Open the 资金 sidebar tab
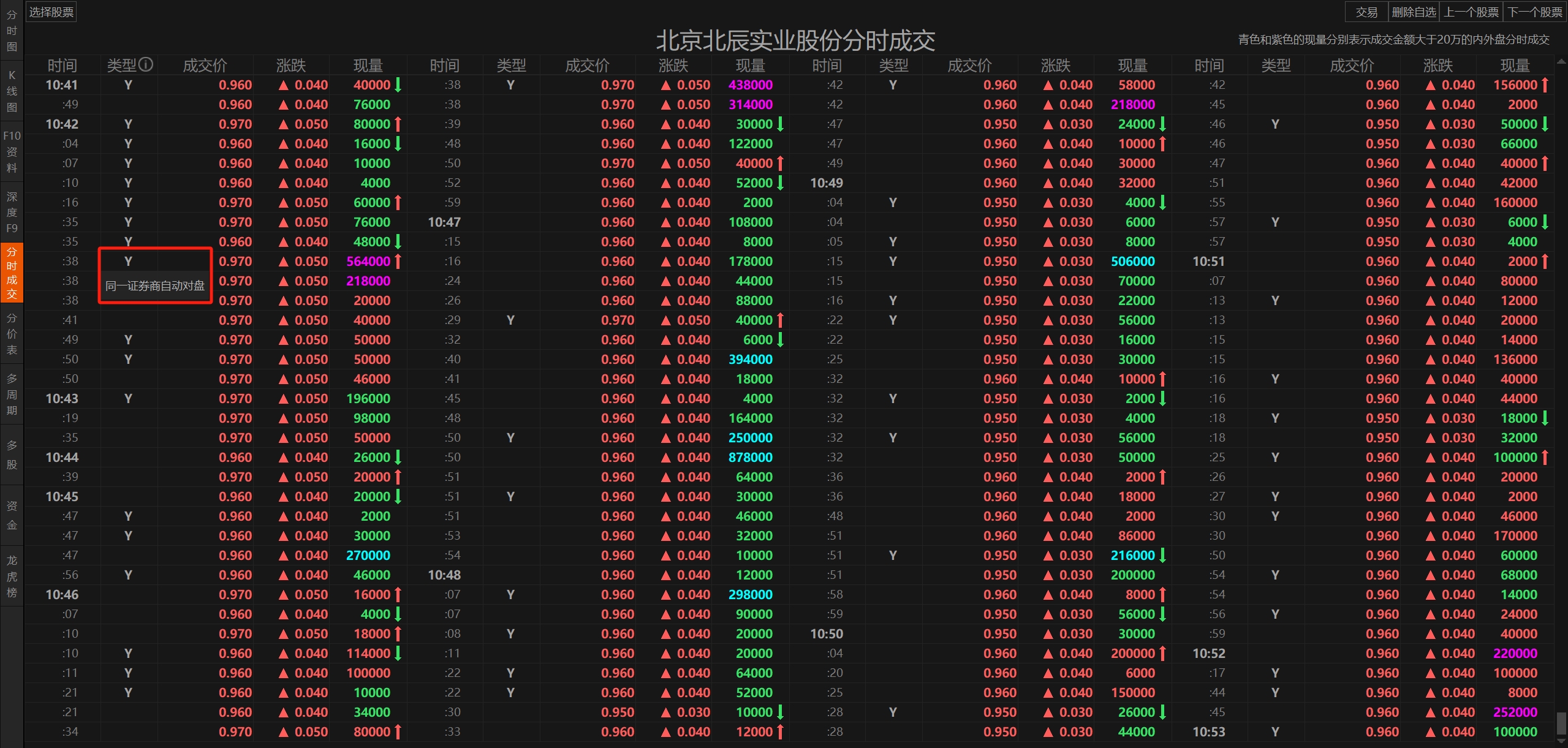This screenshot has height=748, width=1568. pyautogui.click(x=12, y=515)
